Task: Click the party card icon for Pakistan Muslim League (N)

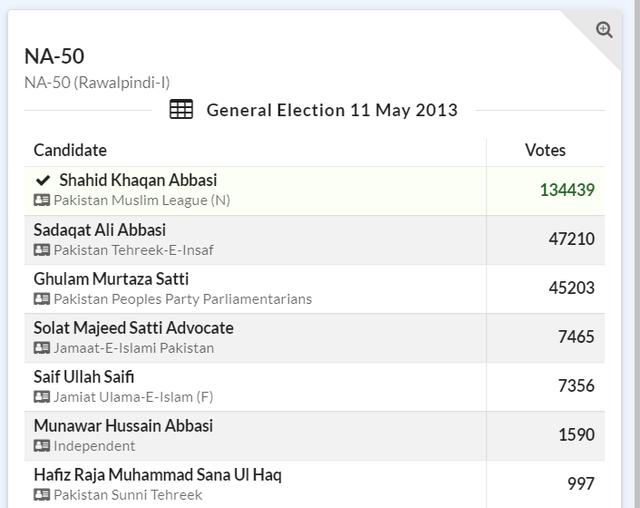Action: pos(42,201)
